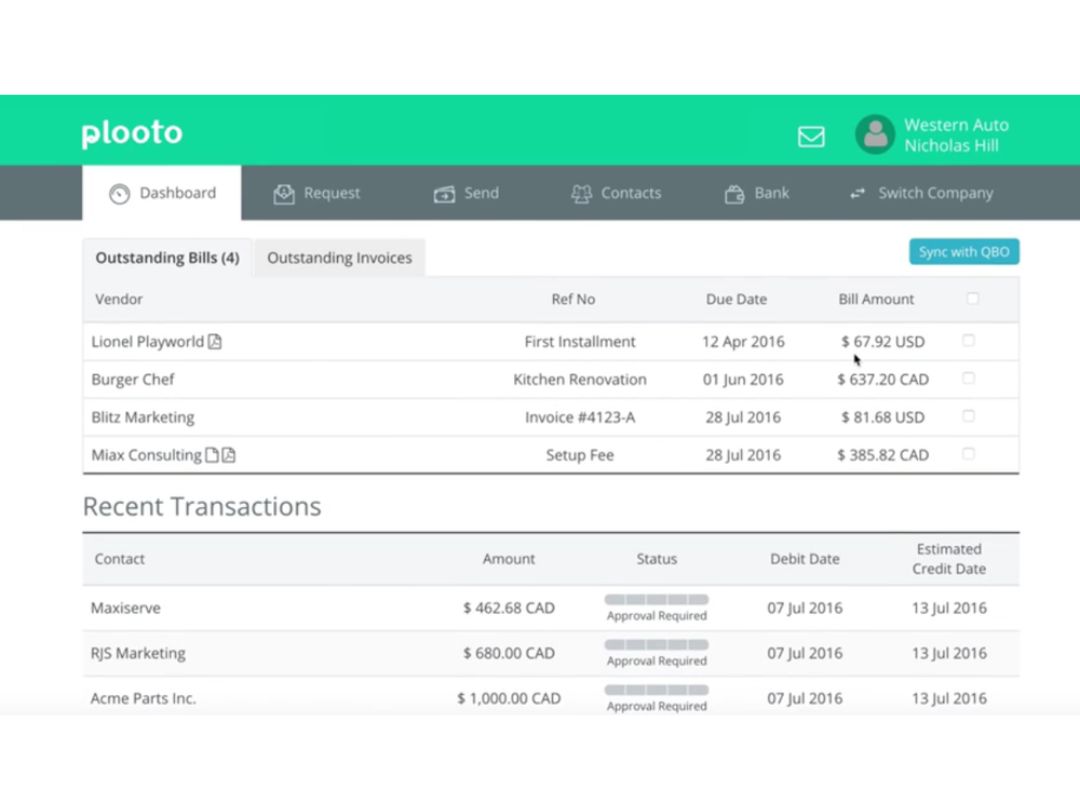Click the Contact column header

pyautogui.click(x=120, y=559)
